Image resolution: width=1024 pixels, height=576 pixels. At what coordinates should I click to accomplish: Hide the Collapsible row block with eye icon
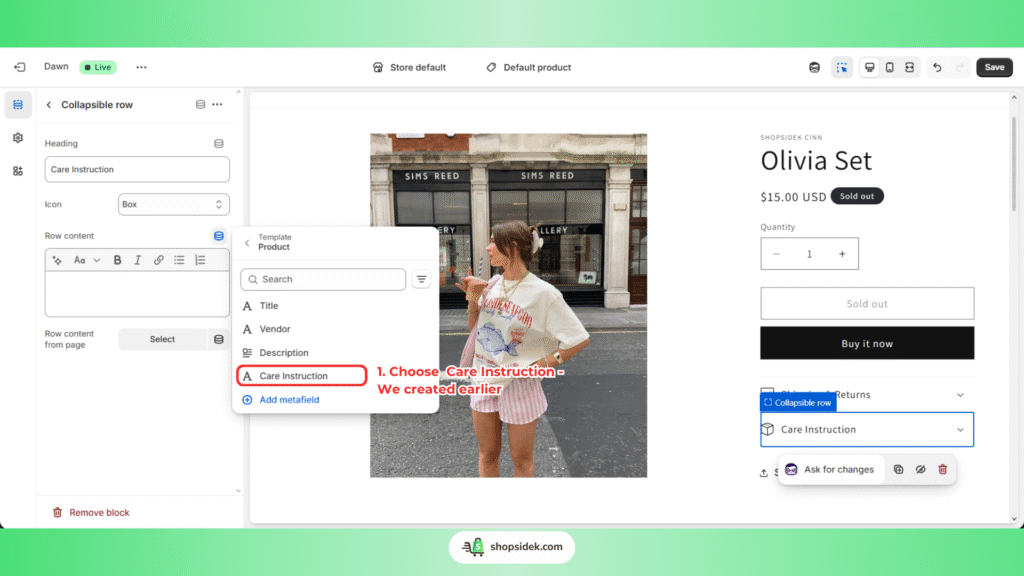tap(920, 469)
